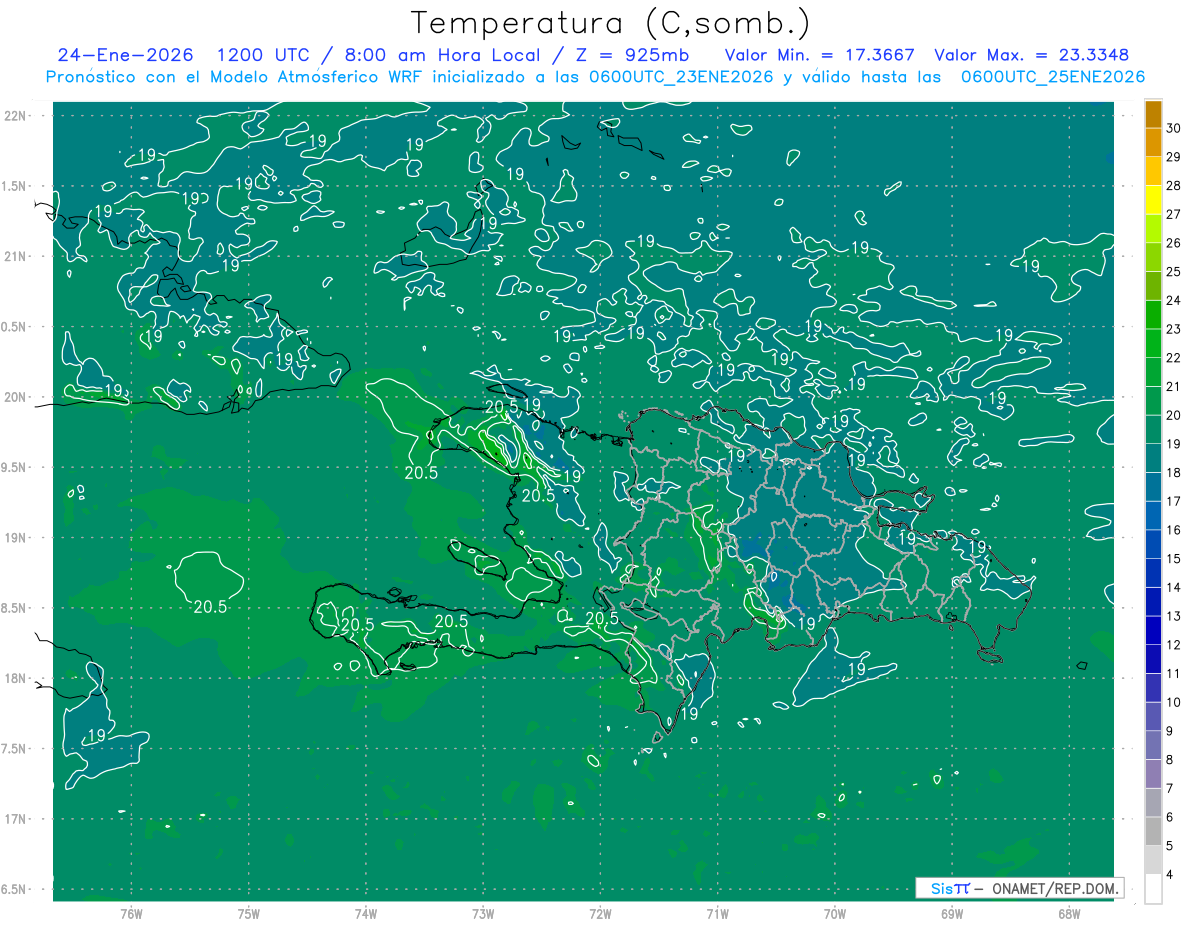The image size is (1200, 927).
Task: Click the yellow color scale segment between 27 and 28
Action: [x=1154, y=200]
